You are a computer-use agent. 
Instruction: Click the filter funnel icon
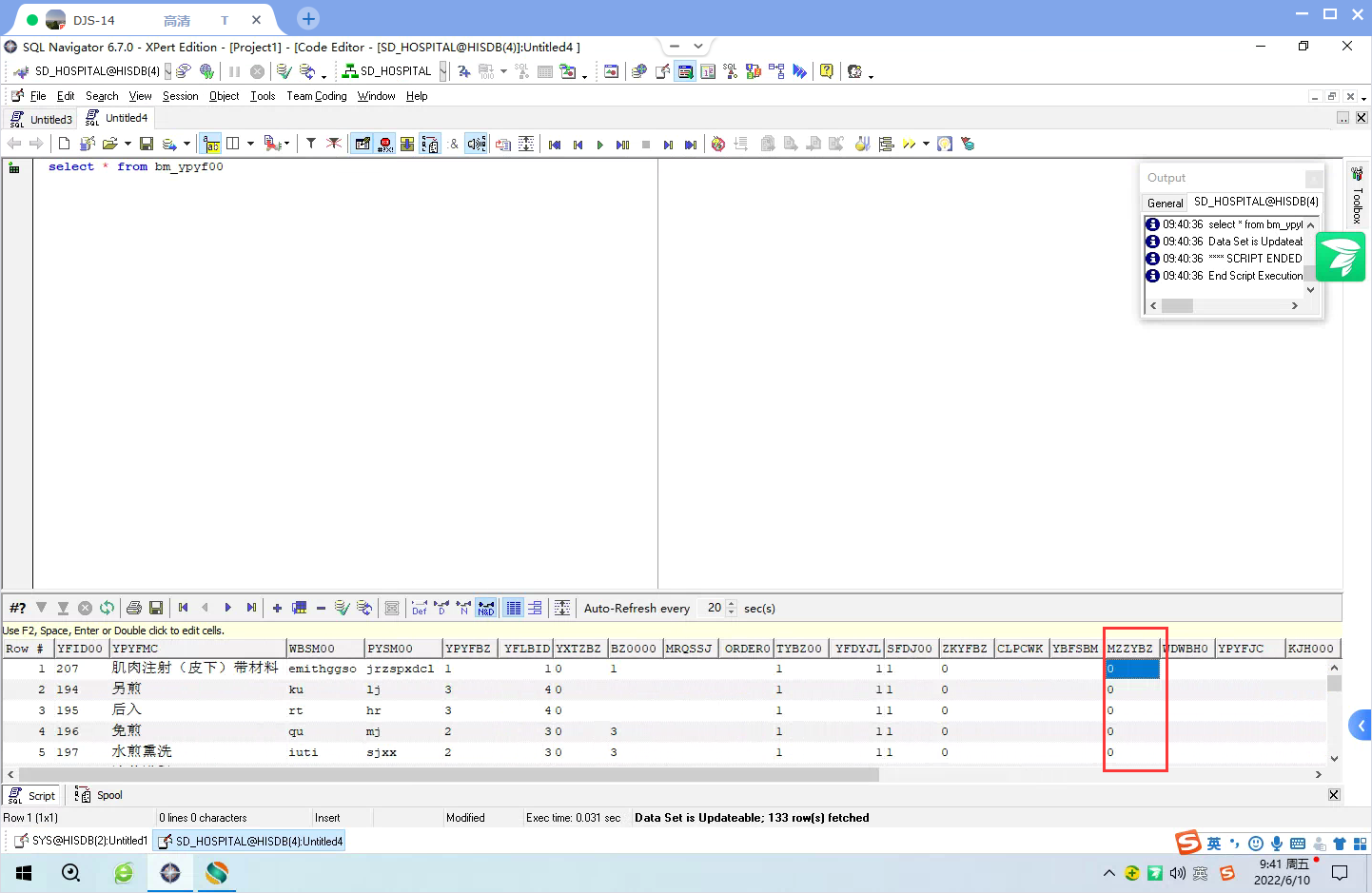pos(310,144)
